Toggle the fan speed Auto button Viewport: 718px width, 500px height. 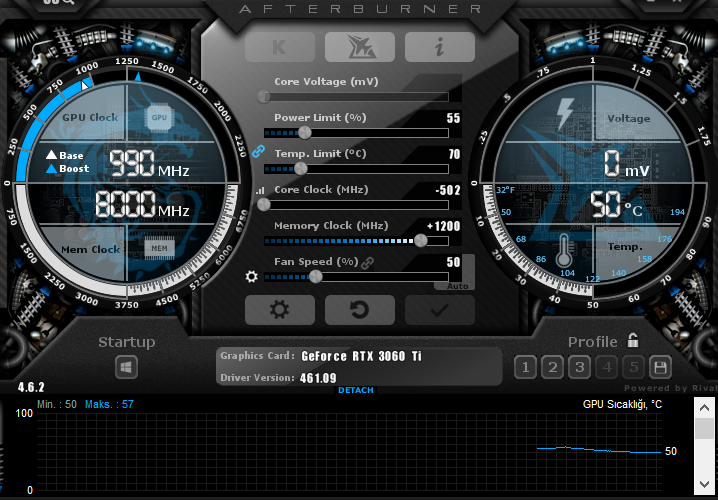457,286
